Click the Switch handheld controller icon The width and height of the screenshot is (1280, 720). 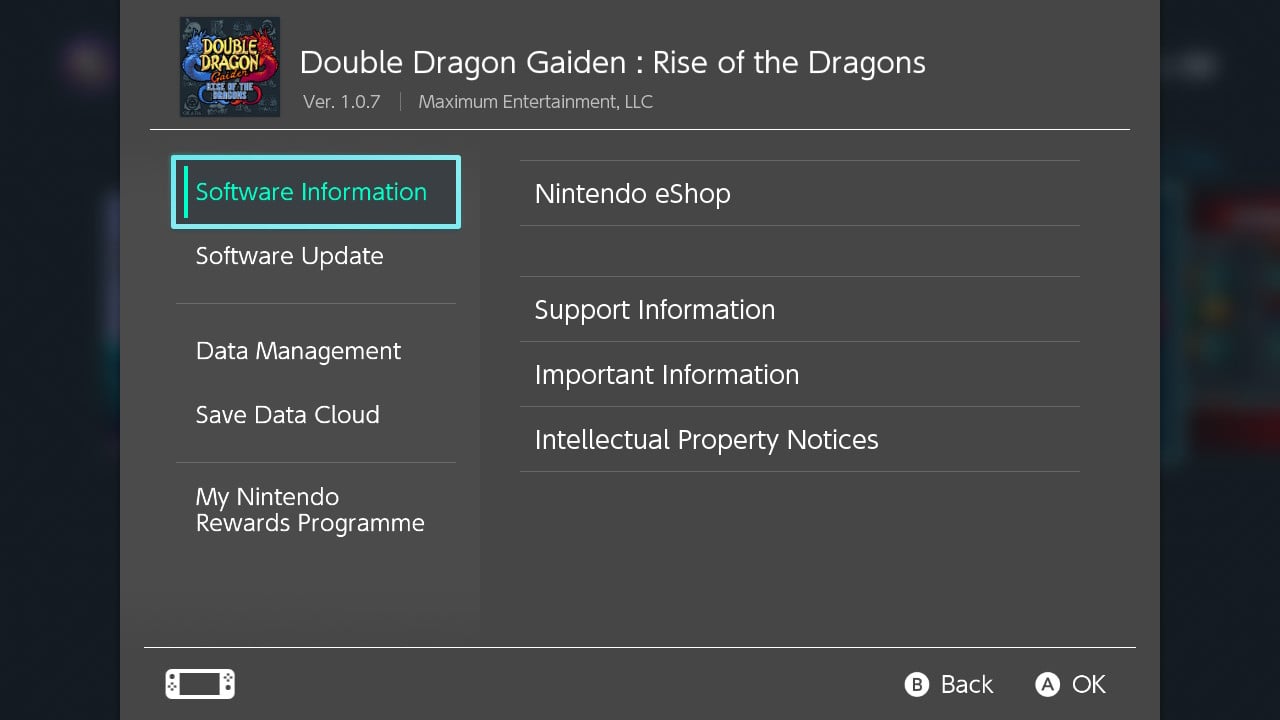(x=200, y=684)
